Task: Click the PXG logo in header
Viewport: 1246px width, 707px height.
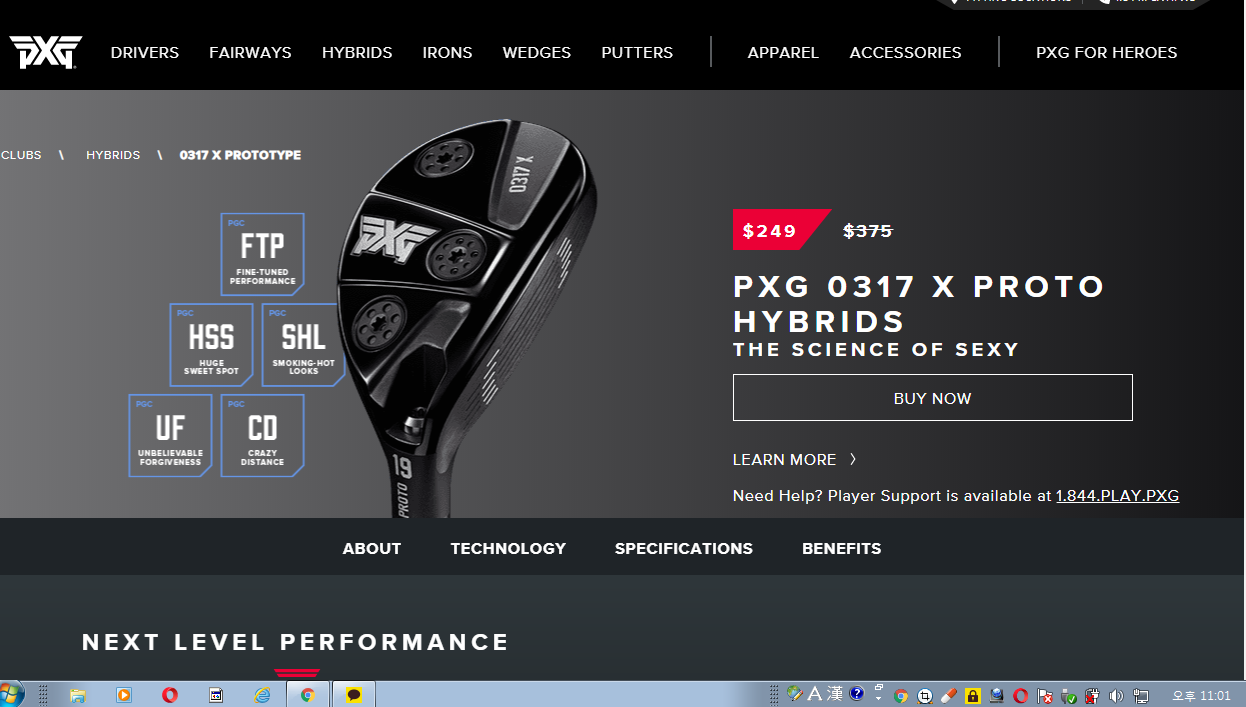Action: tap(45, 52)
